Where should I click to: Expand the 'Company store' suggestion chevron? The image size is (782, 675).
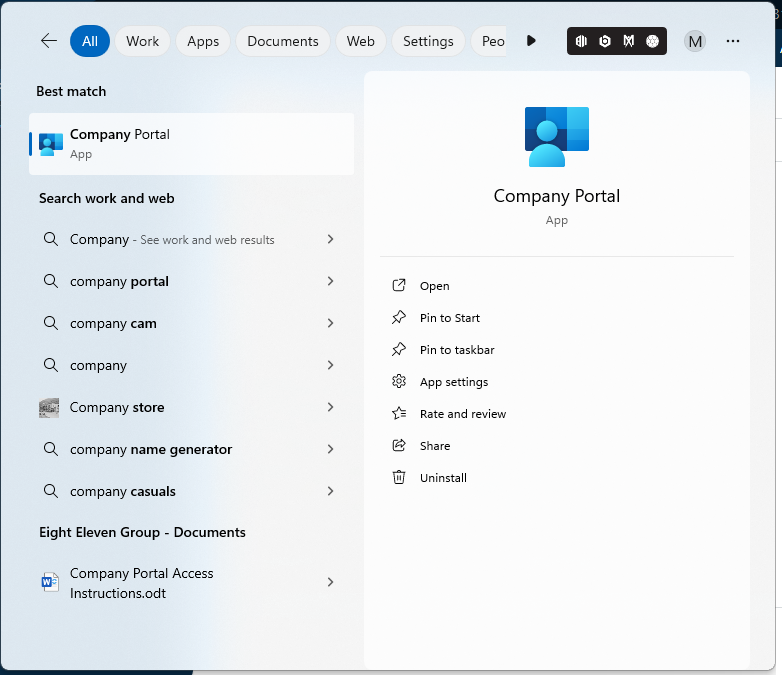point(330,407)
